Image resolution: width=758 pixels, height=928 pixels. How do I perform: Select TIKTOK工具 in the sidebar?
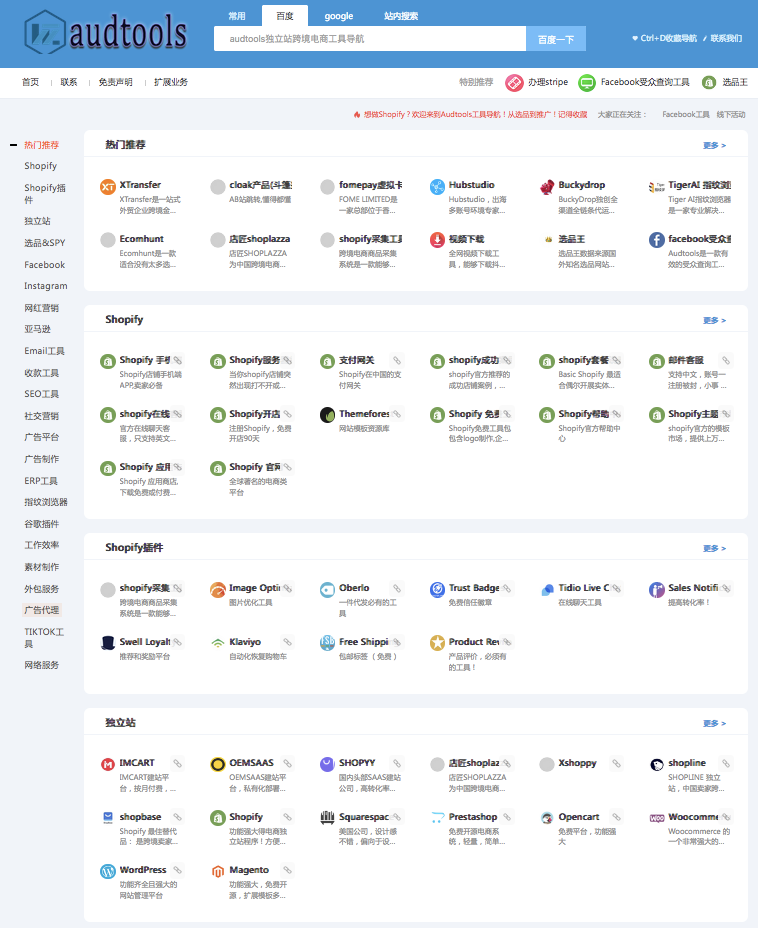[x=44, y=637]
